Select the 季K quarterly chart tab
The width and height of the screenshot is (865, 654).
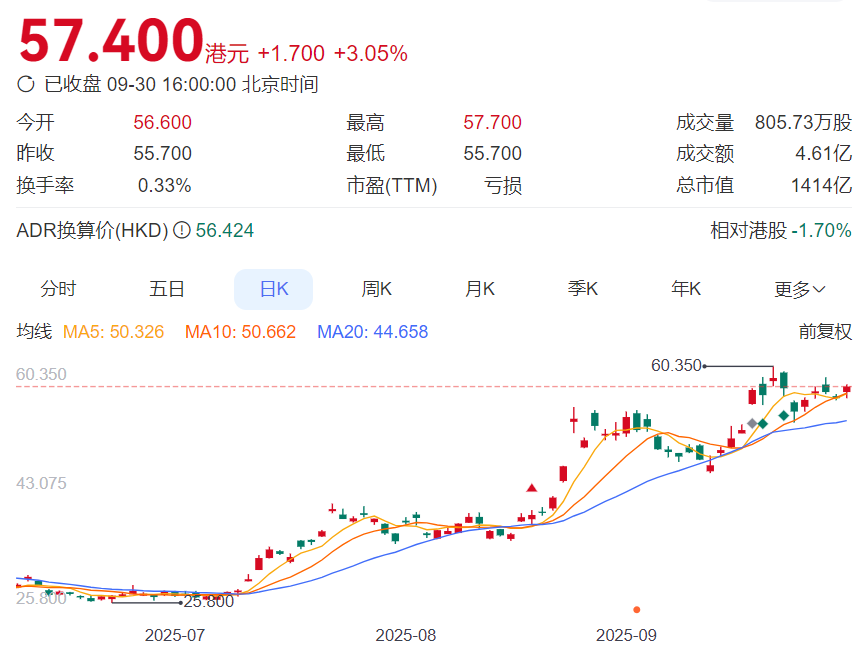pyautogui.click(x=582, y=288)
